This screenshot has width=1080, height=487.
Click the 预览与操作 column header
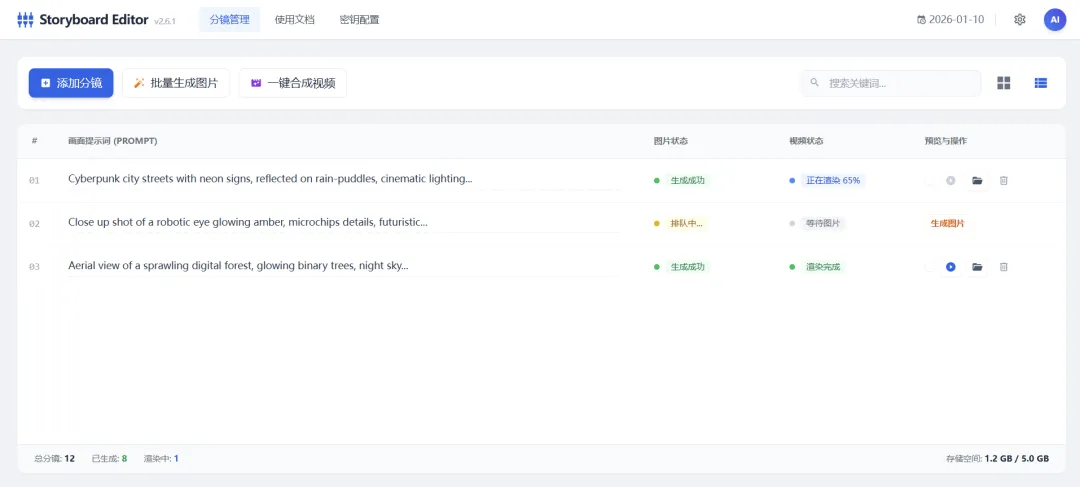[x=946, y=141]
